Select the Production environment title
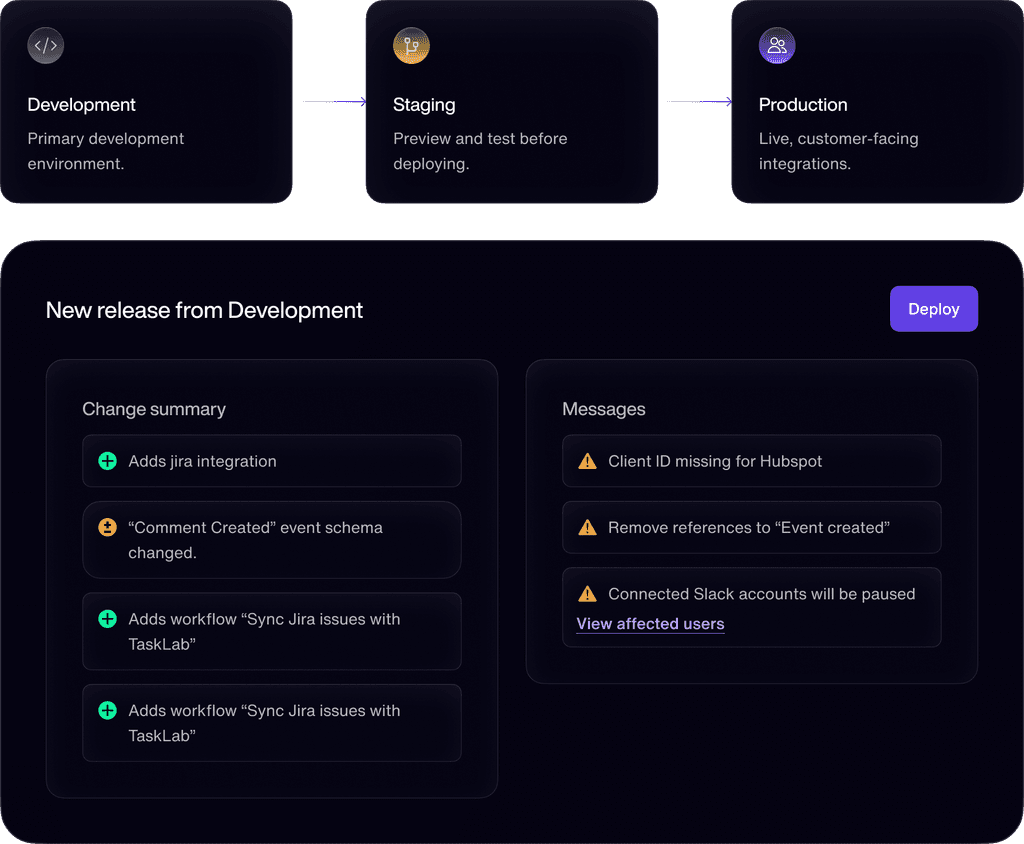Screen dimensions: 1024x844 pyautogui.click(x=803, y=105)
